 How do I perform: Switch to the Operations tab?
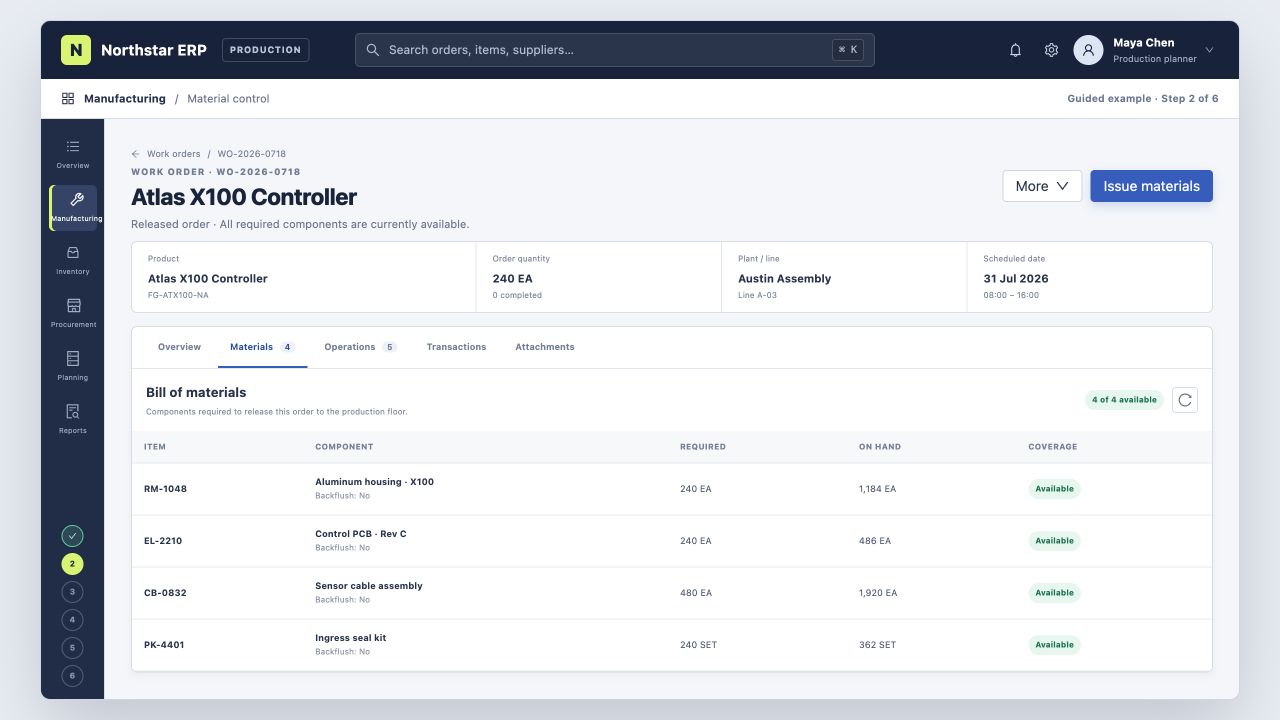(360, 347)
